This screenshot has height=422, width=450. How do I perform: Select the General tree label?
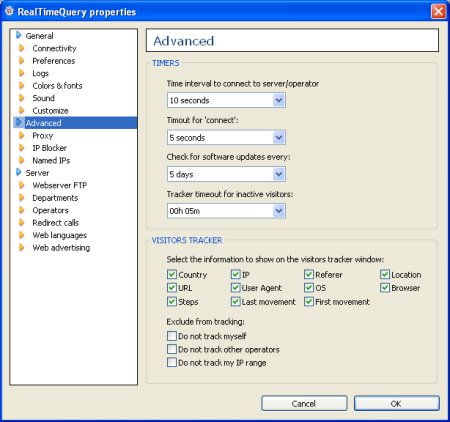(39, 36)
